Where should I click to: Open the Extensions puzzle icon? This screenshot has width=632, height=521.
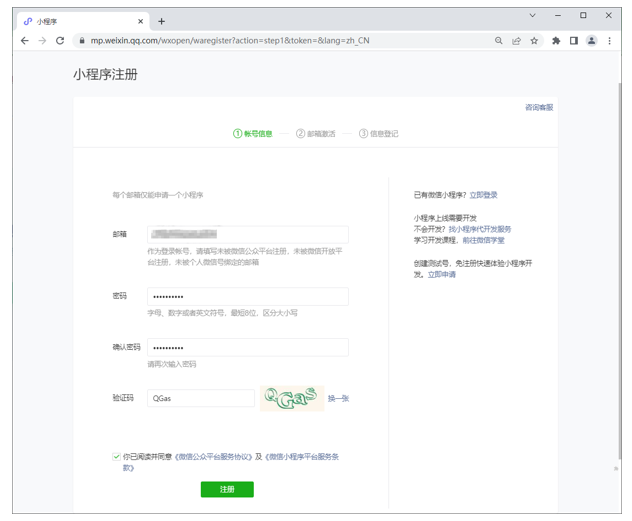click(556, 41)
